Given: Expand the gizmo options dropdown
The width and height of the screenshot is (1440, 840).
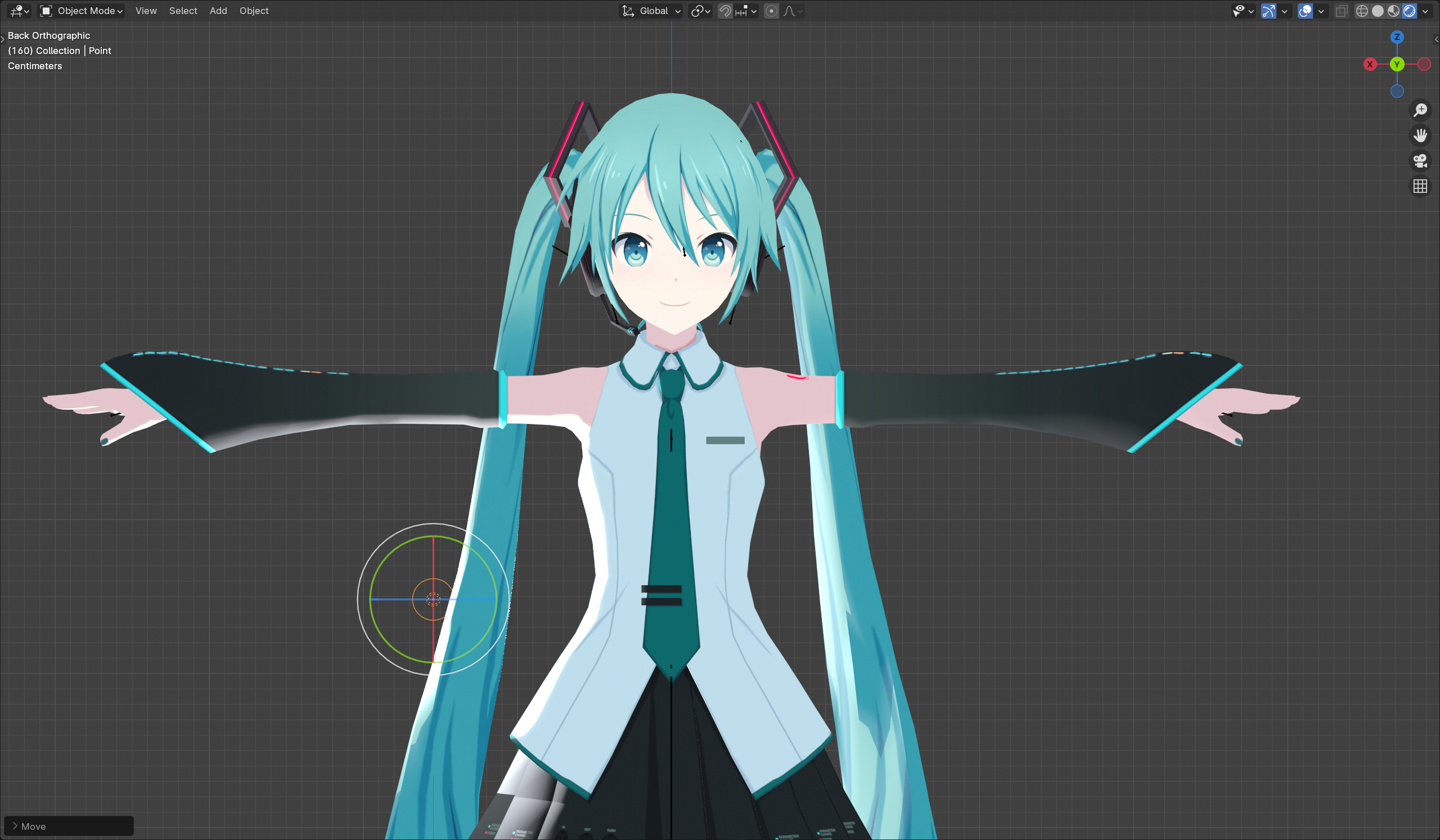Looking at the screenshot, I should point(1285,11).
